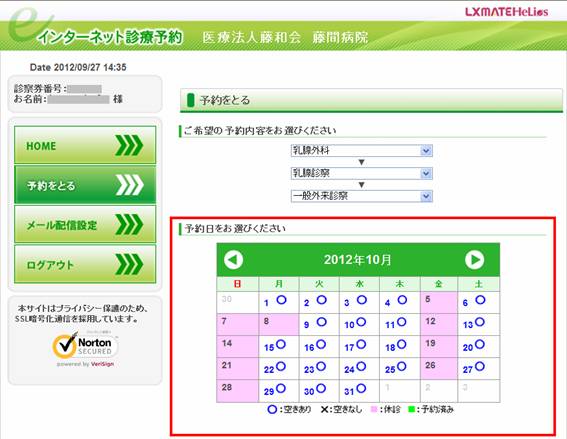Select open slot on October 25
The width and height of the screenshot is (567, 439).
pyautogui.click(x=401, y=366)
